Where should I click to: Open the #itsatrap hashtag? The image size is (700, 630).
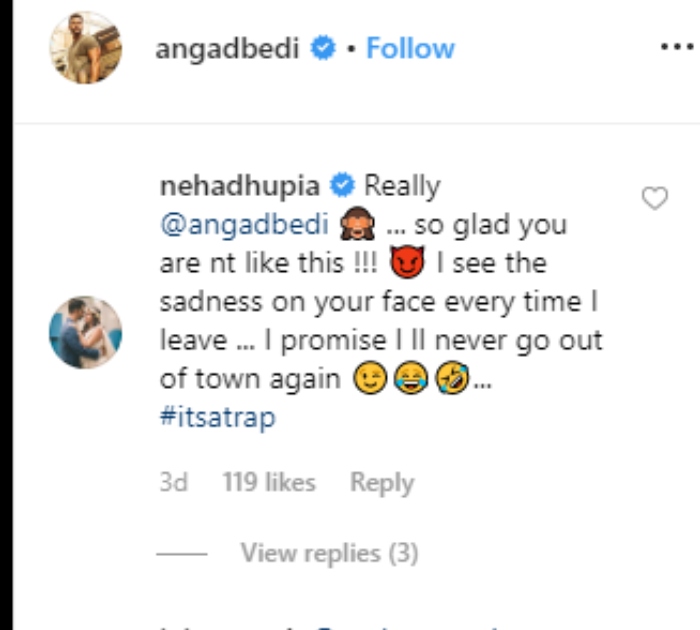[217, 417]
